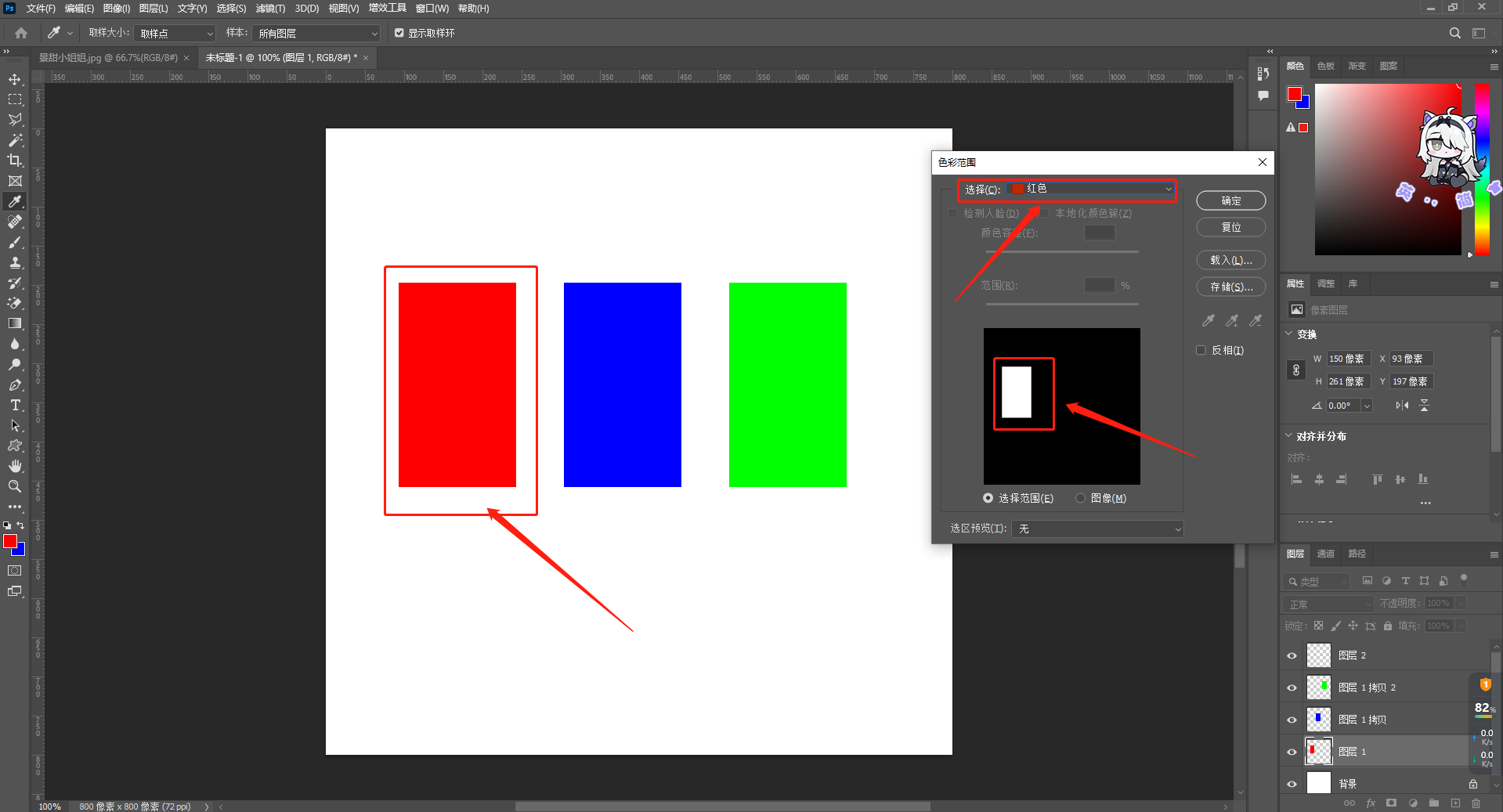Click the 载入 button

[1231, 260]
